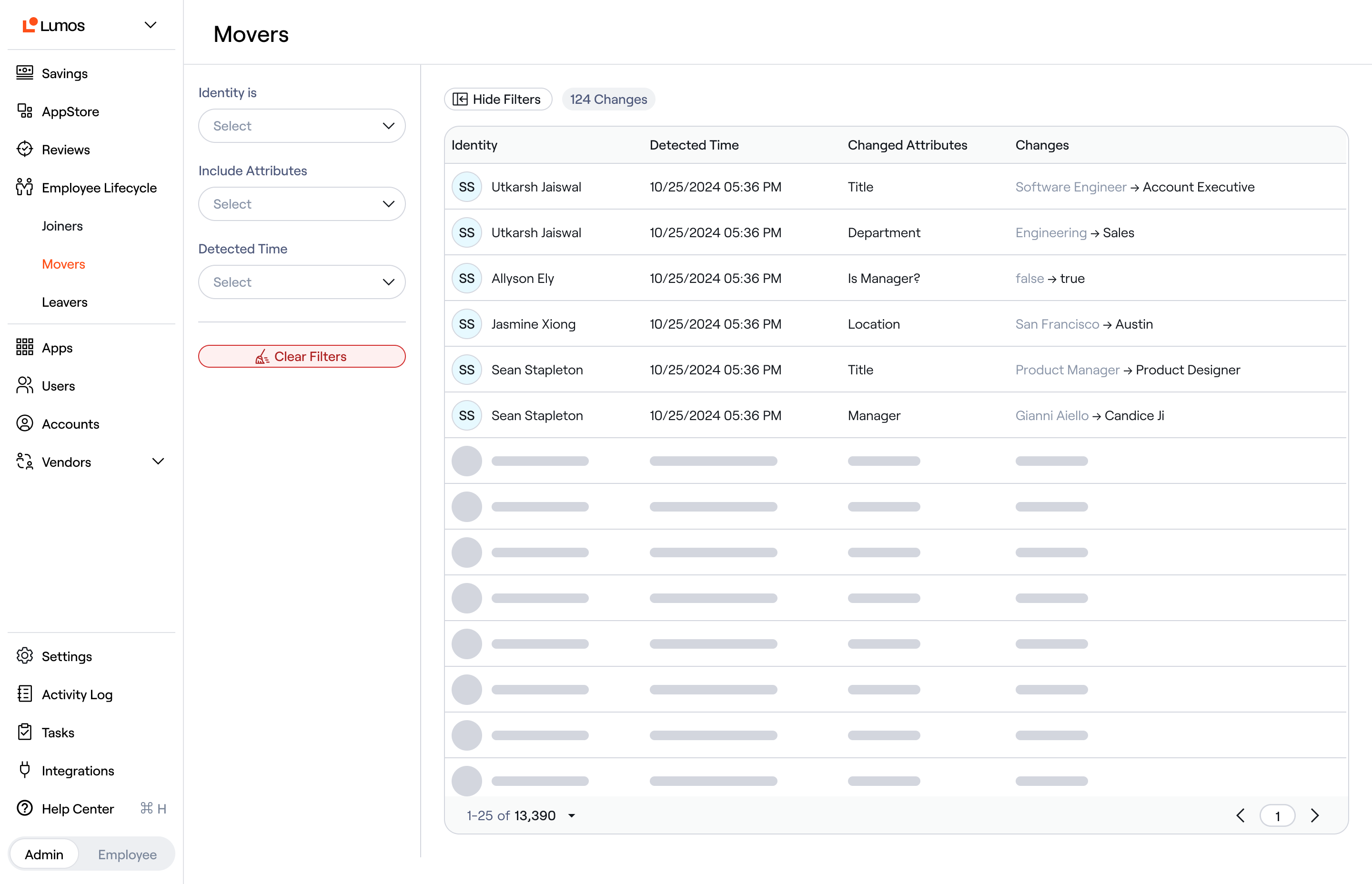Open the Settings gear icon
Viewport: 1372px width, 884px height.
pyautogui.click(x=25, y=655)
